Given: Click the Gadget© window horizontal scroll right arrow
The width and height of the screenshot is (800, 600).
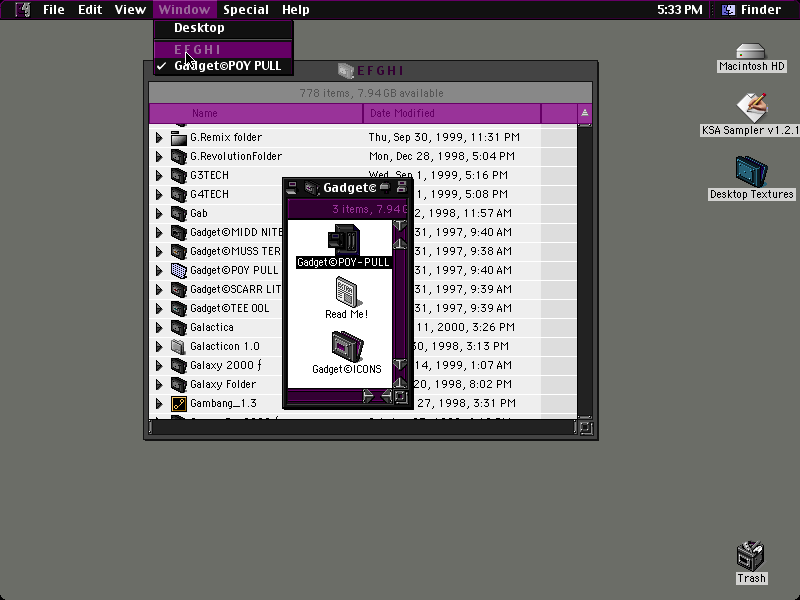Looking at the screenshot, I should (367, 396).
